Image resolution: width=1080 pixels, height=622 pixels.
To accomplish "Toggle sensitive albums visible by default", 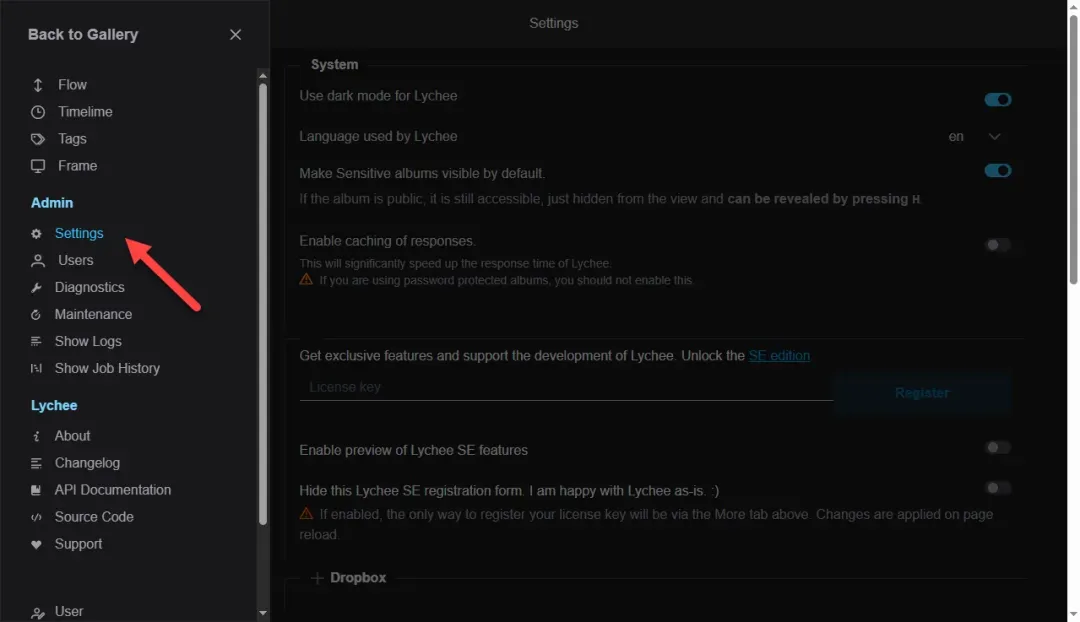I will click(997, 170).
